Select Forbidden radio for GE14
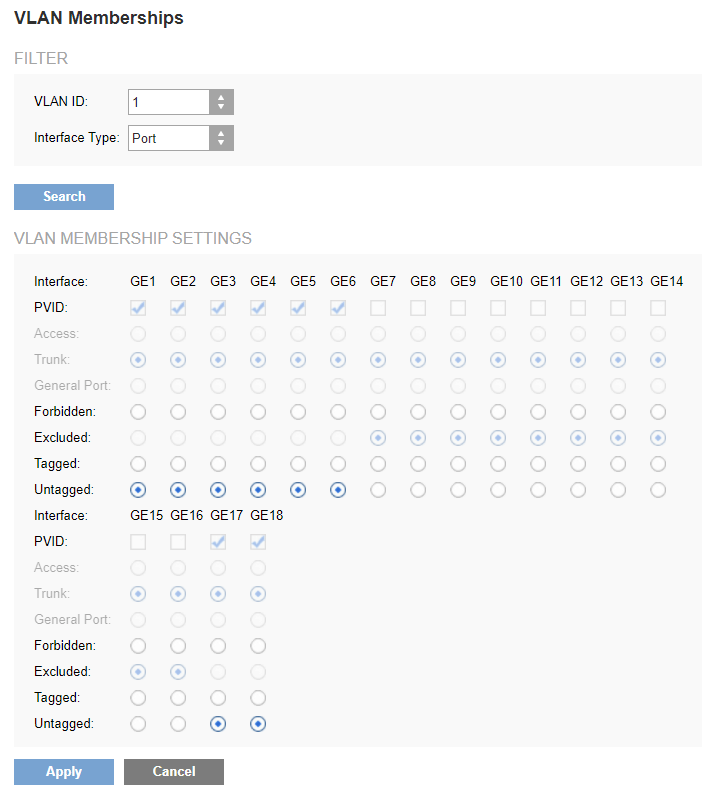702x795 pixels. coord(658,412)
